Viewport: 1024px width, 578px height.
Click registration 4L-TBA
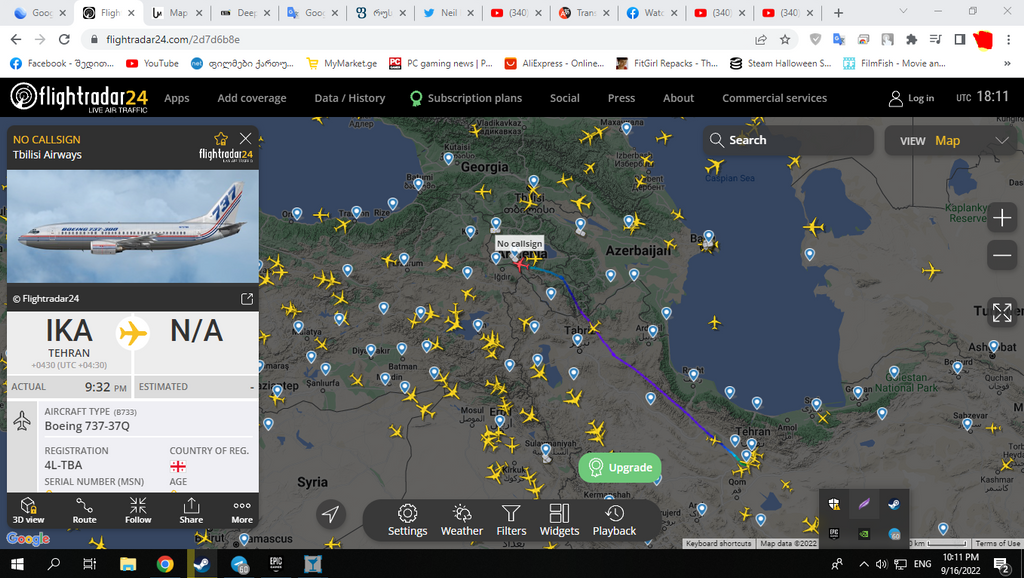[x=63, y=465]
